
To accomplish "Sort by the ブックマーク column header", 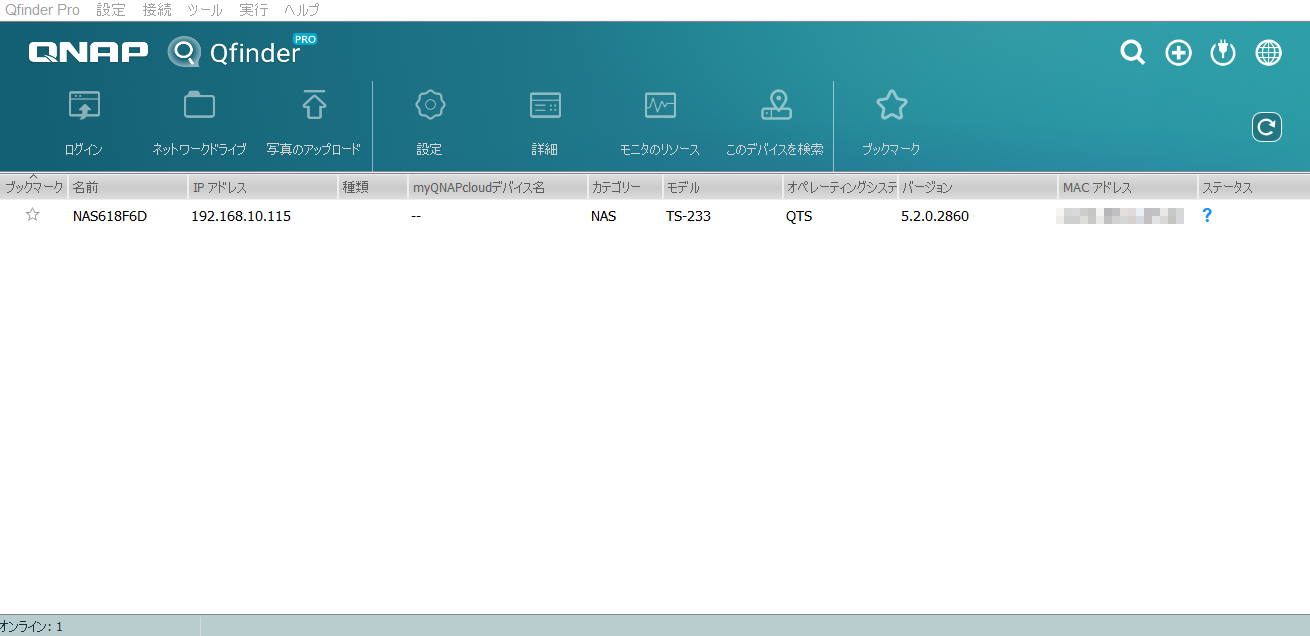I will click(34, 187).
